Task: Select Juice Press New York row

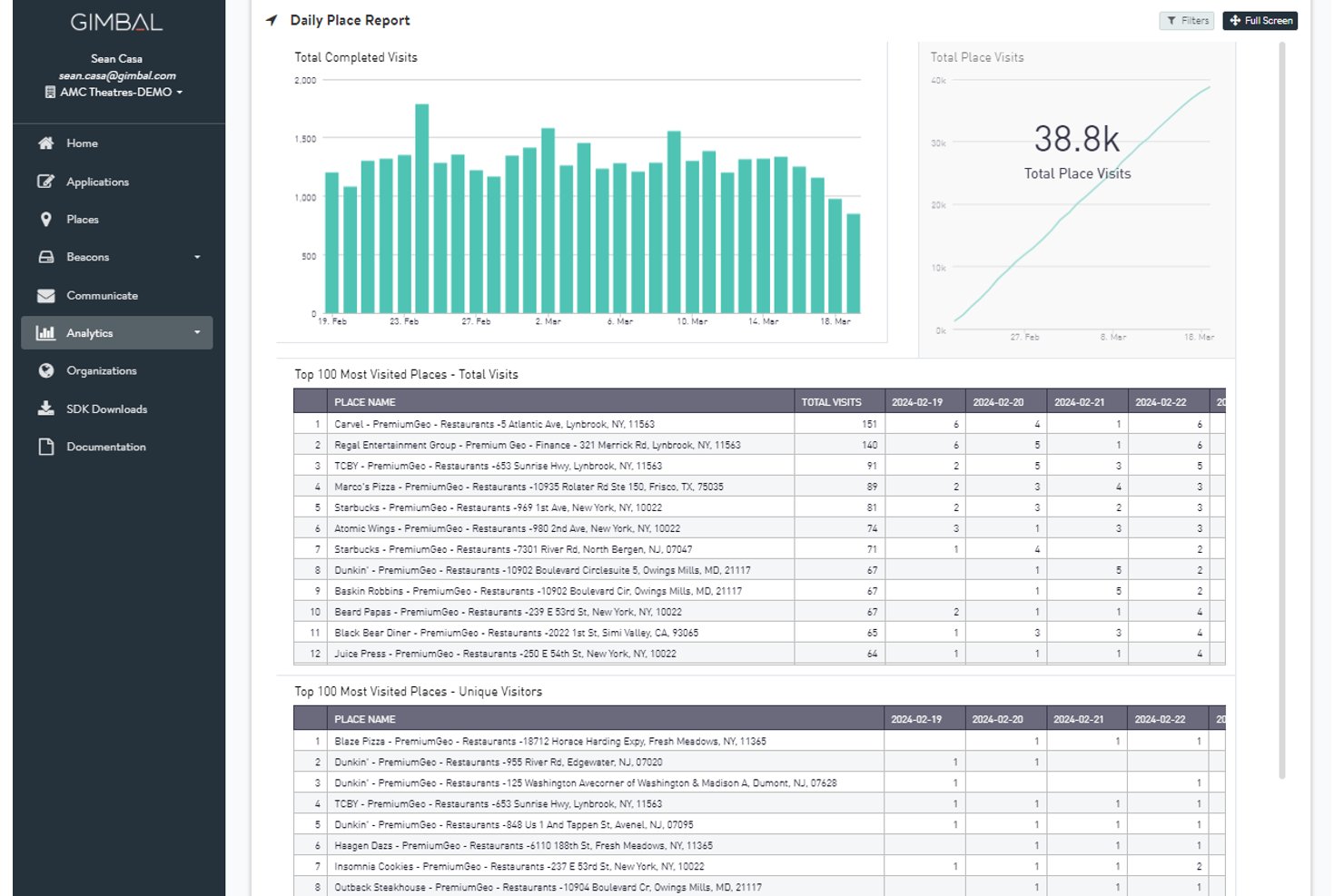Action: (759, 654)
